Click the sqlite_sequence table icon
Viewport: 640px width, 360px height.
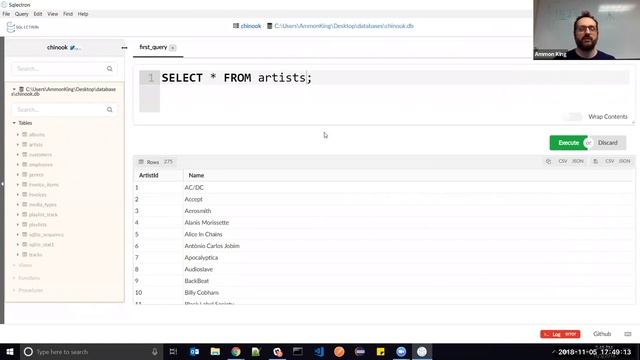[x=24, y=234]
